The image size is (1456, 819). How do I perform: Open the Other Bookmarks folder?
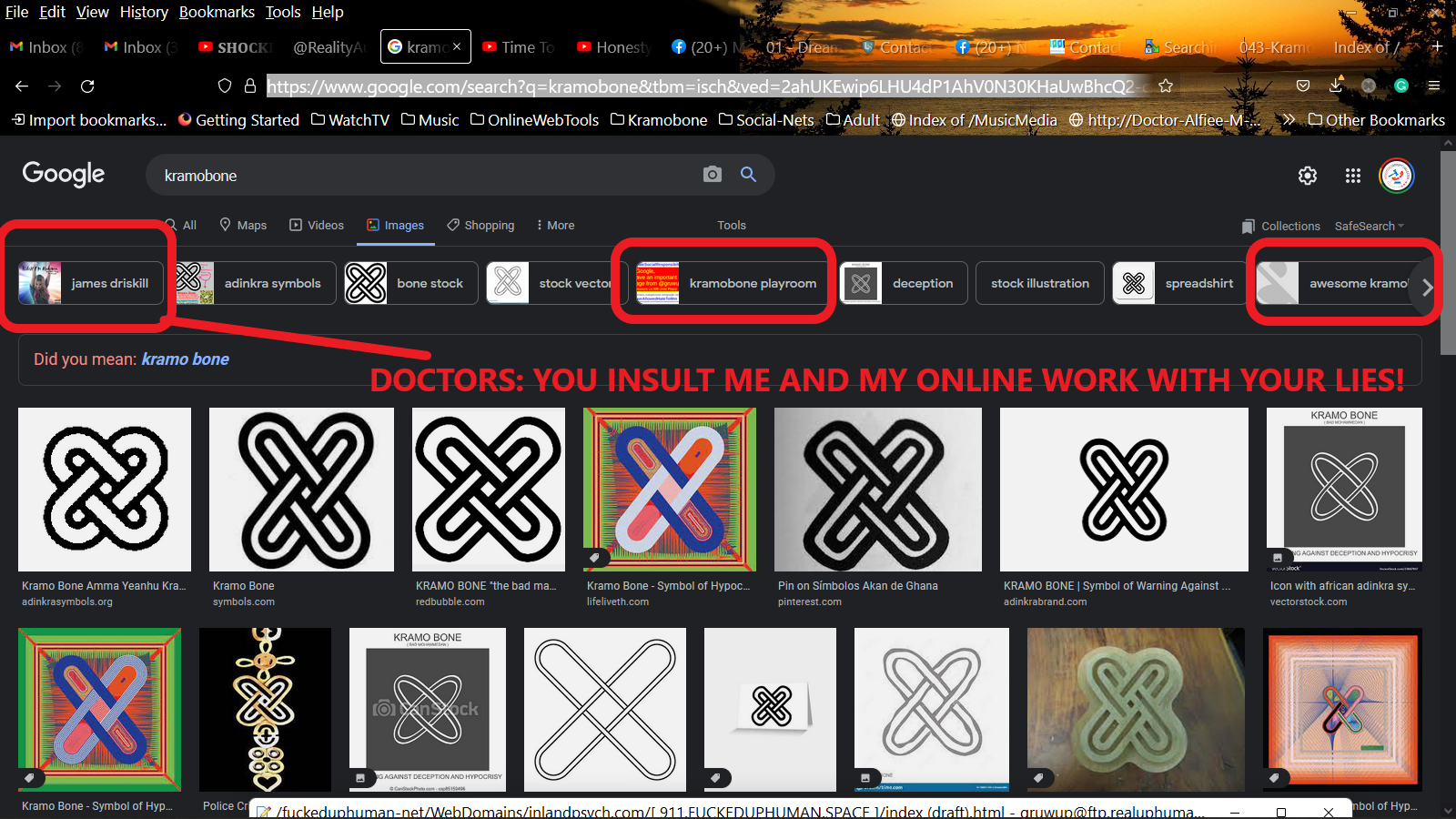tap(1376, 120)
